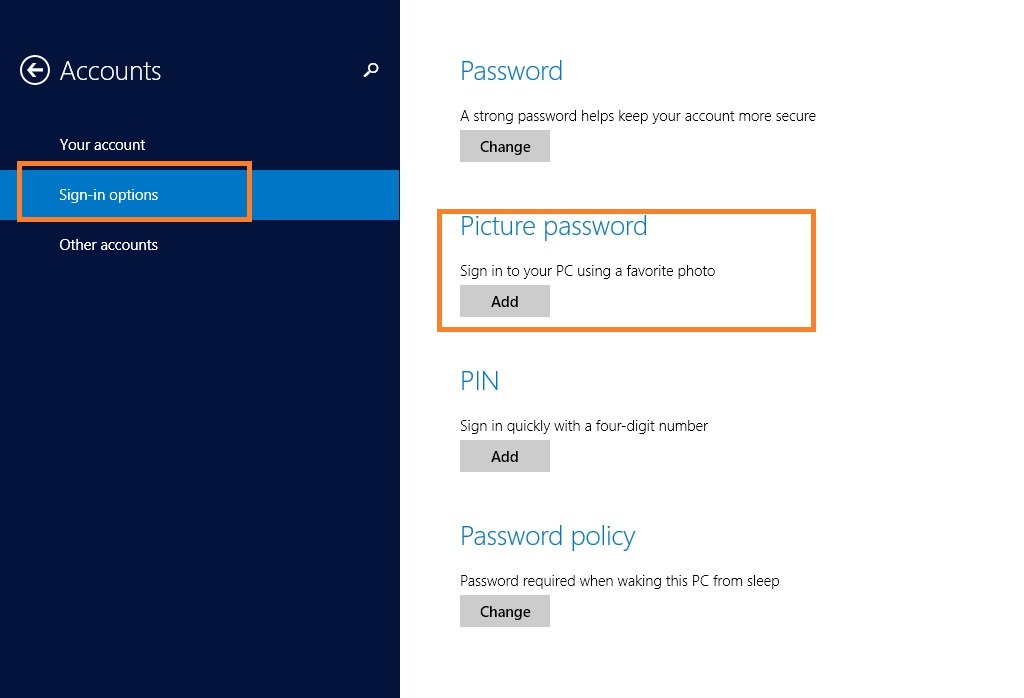The width and height of the screenshot is (1024, 698).
Task: Click the Password policy heading
Action: coord(547,536)
